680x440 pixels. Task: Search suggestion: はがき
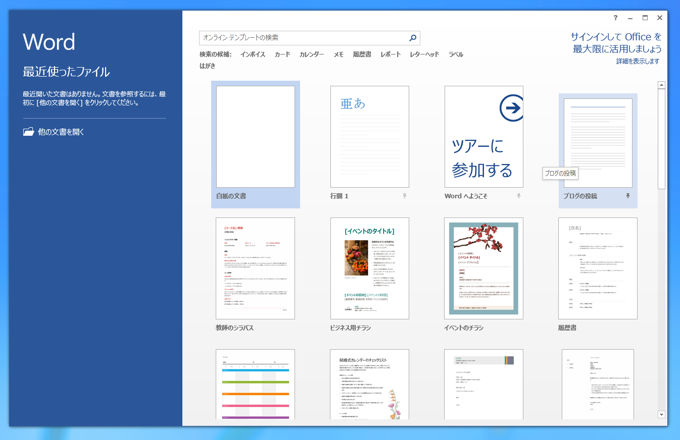pyautogui.click(x=207, y=66)
